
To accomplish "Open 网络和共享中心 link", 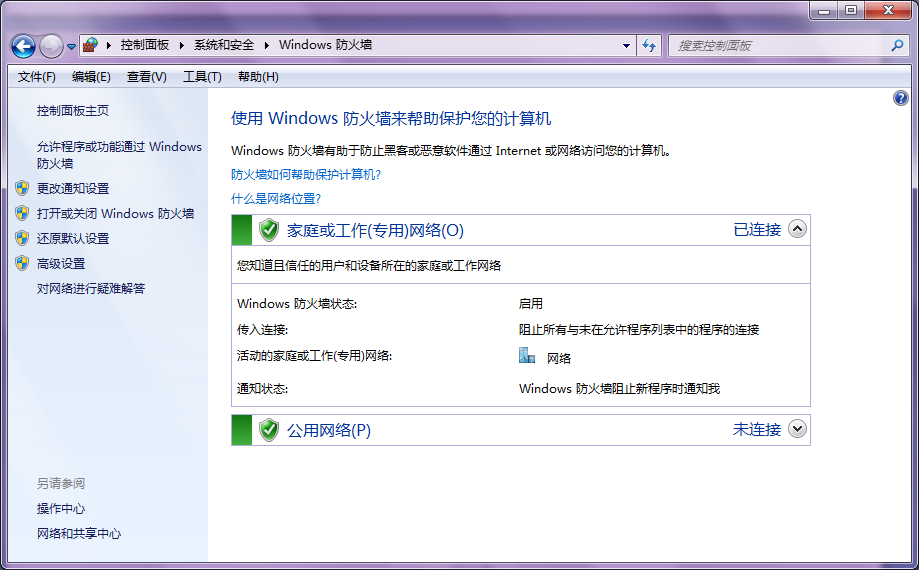I will point(79,533).
